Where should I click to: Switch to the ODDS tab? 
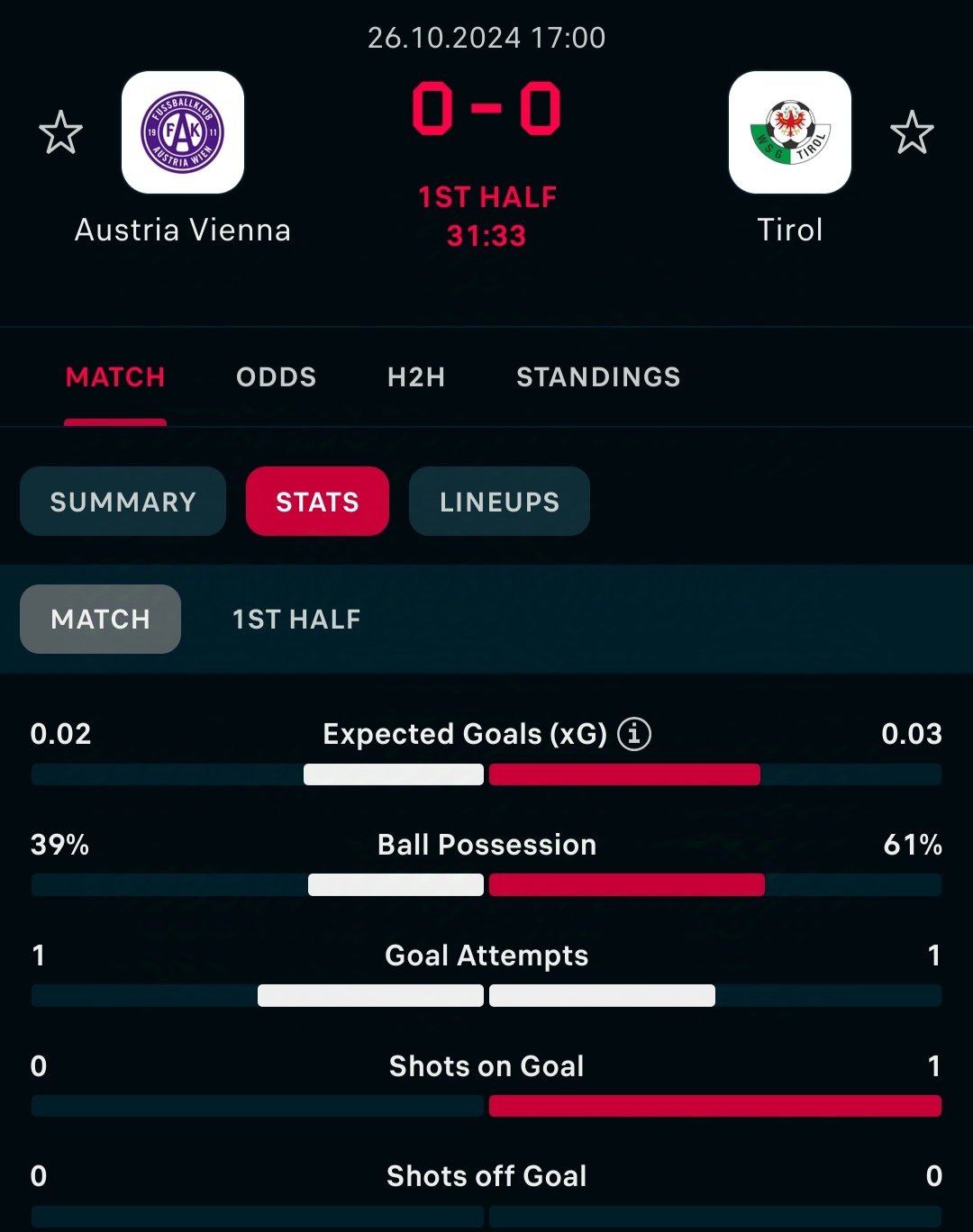[x=276, y=376]
